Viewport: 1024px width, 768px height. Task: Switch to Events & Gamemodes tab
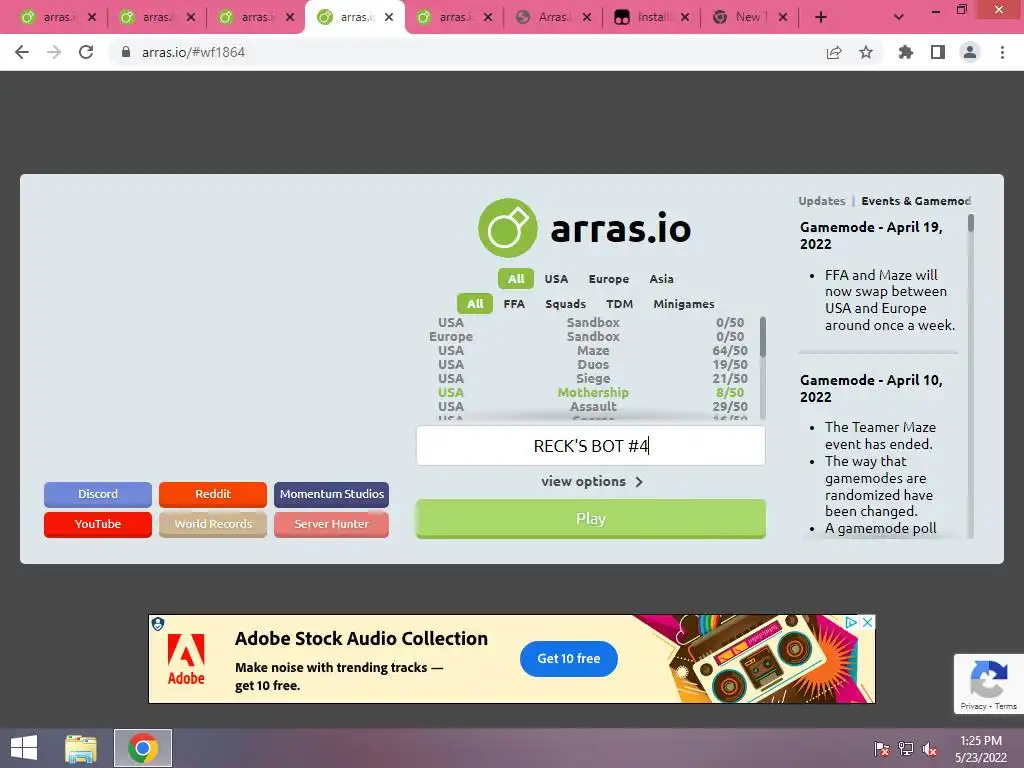pyautogui.click(x=916, y=201)
